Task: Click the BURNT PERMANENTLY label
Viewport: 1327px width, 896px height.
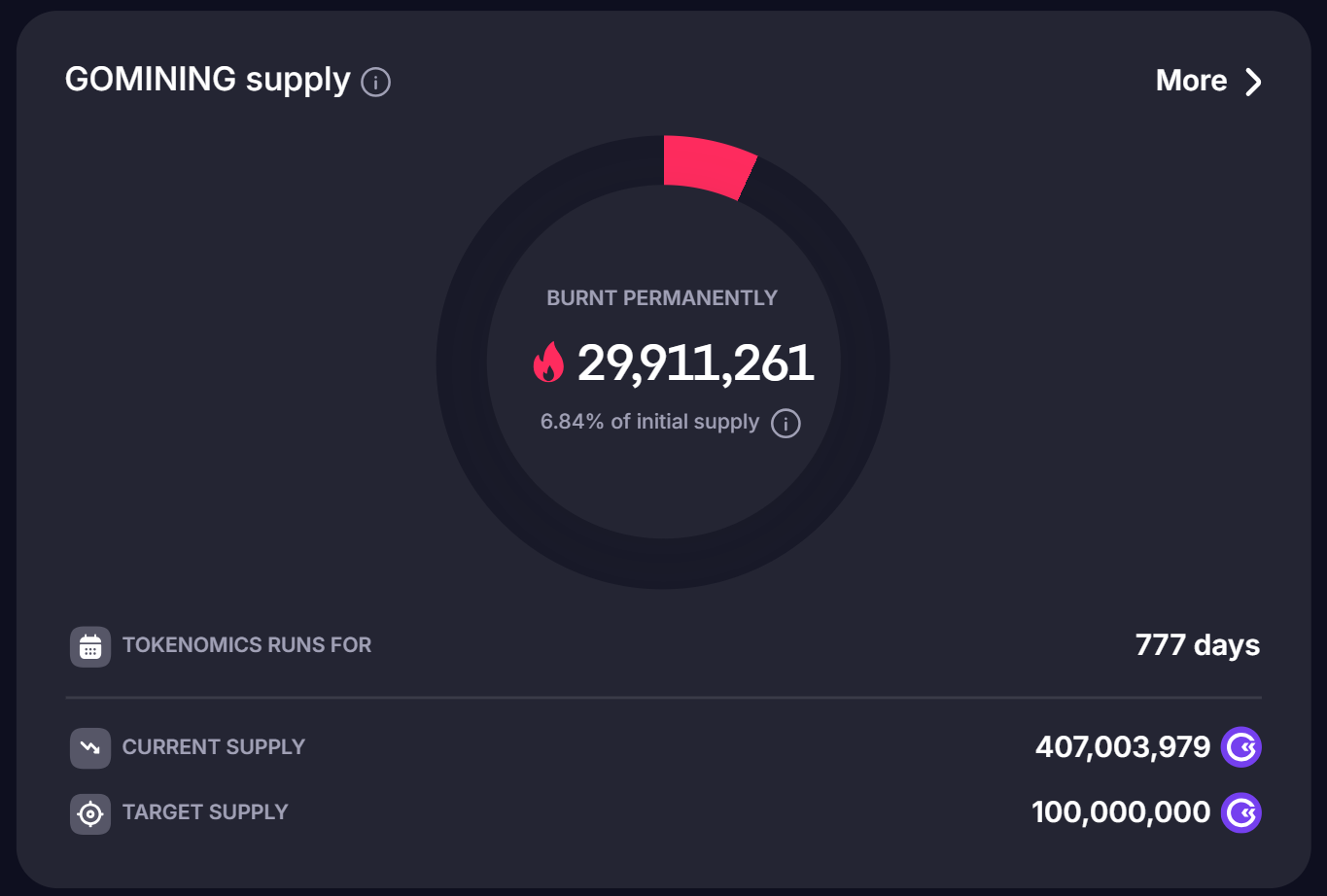Action: point(662,298)
